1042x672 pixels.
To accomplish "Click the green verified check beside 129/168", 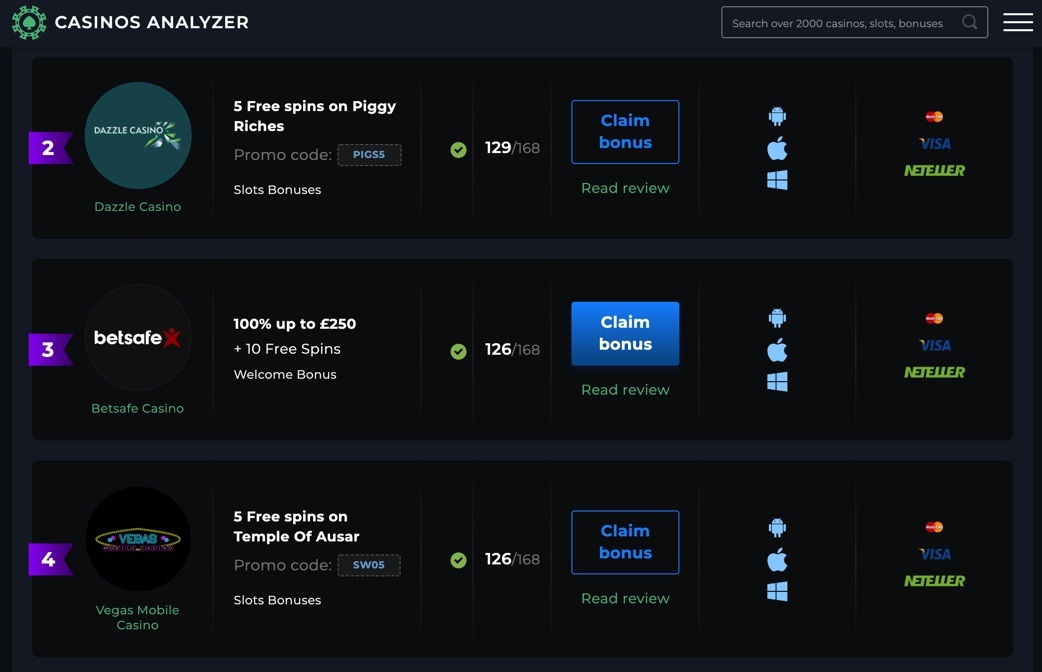I will point(459,150).
